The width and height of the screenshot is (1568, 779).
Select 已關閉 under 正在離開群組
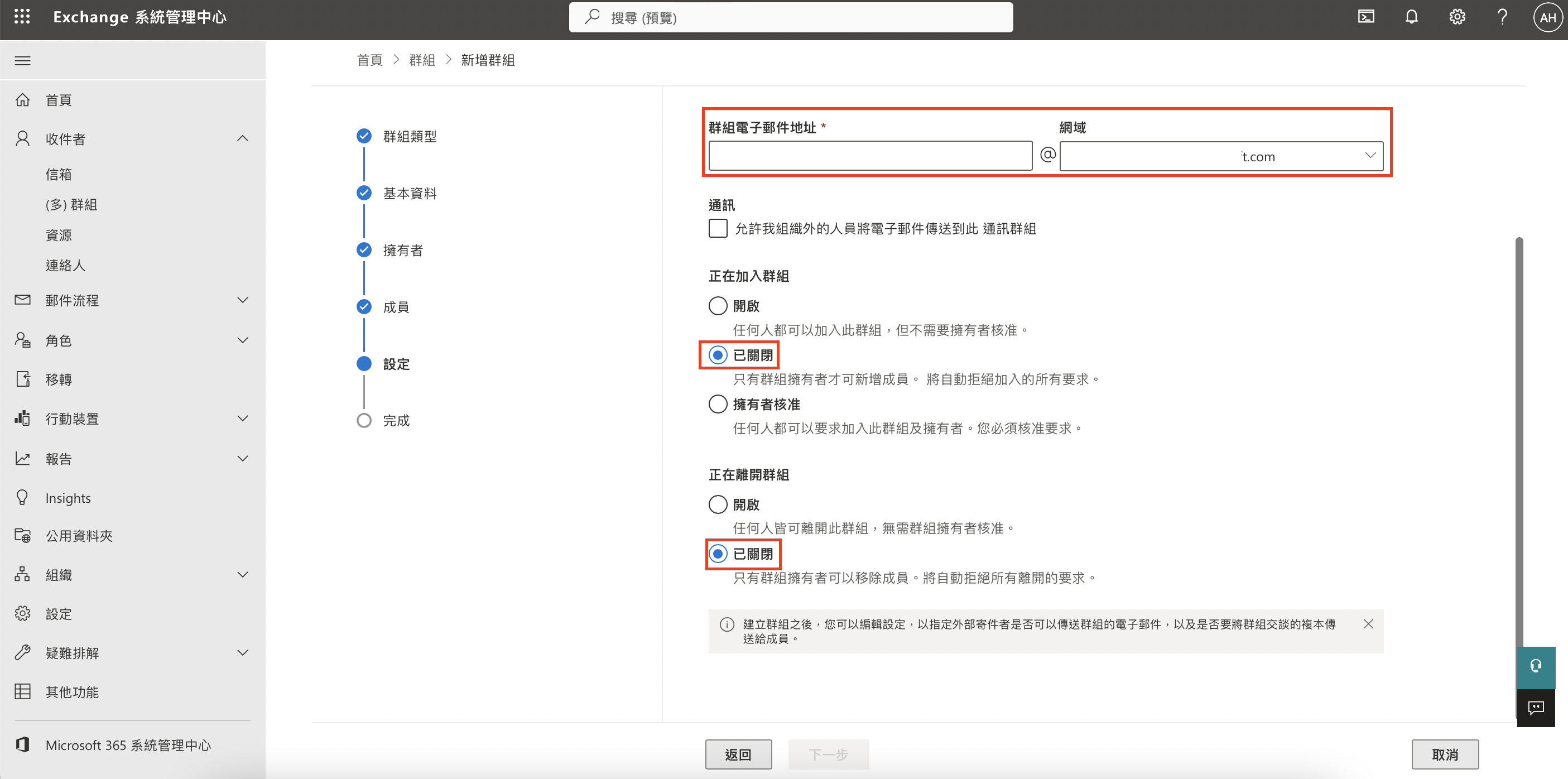click(718, 554)
